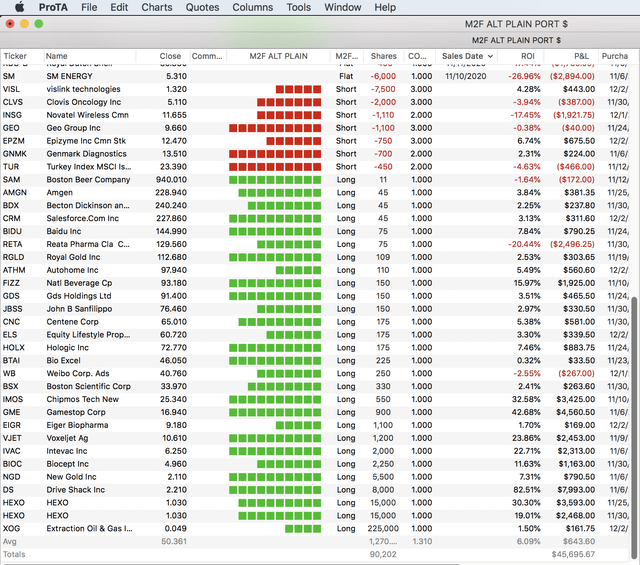Screen dimensions: 640x565
Task: Sort by the Ticker column header
Action: [15, 56]
